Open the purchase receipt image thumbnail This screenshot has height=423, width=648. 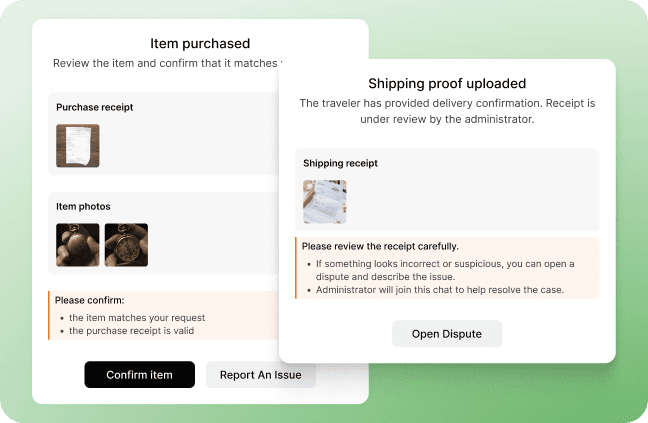pyautogui.click(x=78, y=146)
